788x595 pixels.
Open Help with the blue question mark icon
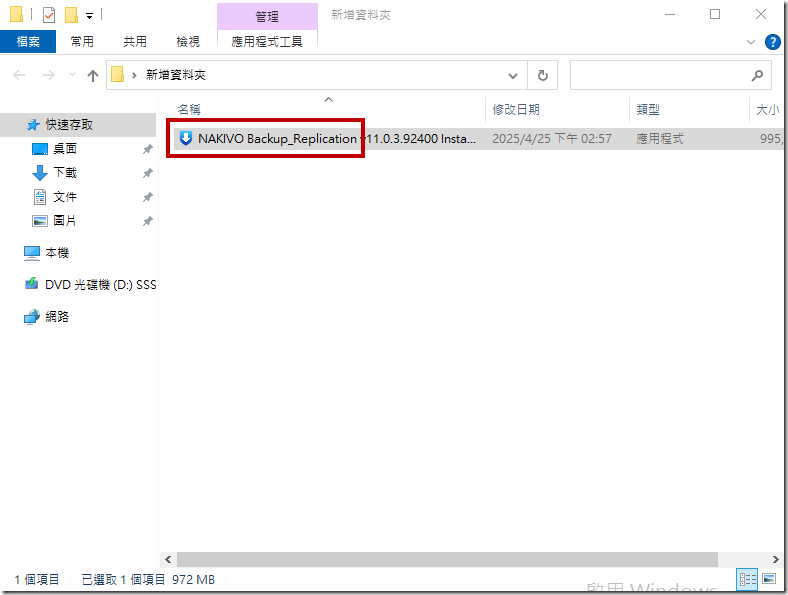click(x=772, y=42)
